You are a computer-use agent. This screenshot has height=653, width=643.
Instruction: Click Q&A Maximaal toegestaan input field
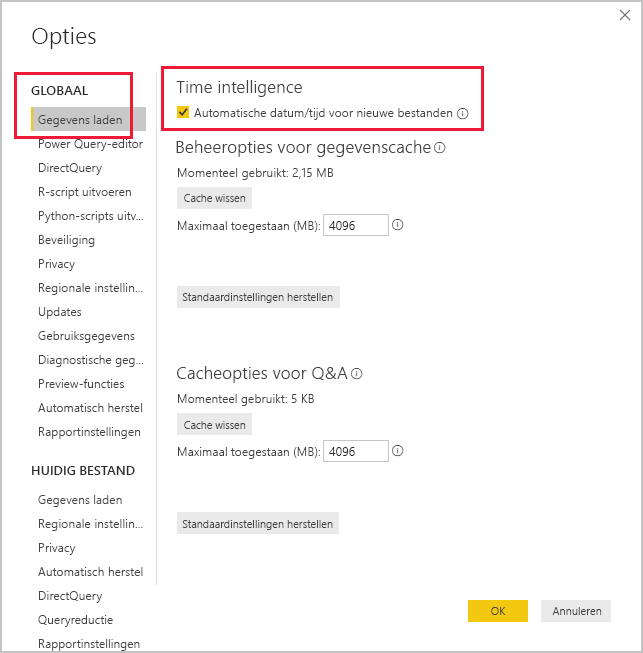(356, 451)
